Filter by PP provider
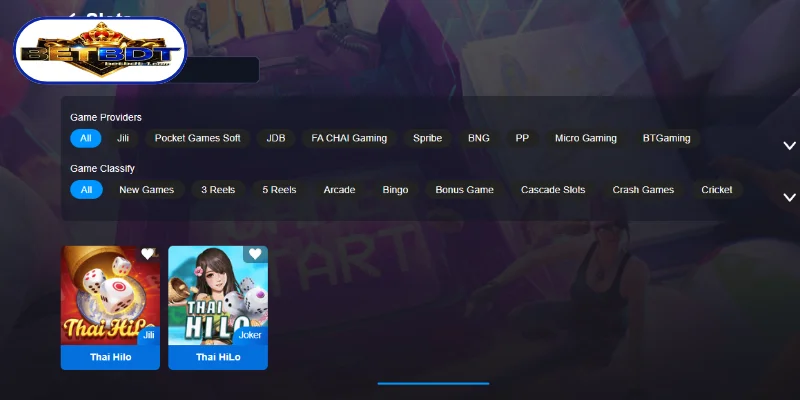 pyautogui.click(x=522, y=138)
